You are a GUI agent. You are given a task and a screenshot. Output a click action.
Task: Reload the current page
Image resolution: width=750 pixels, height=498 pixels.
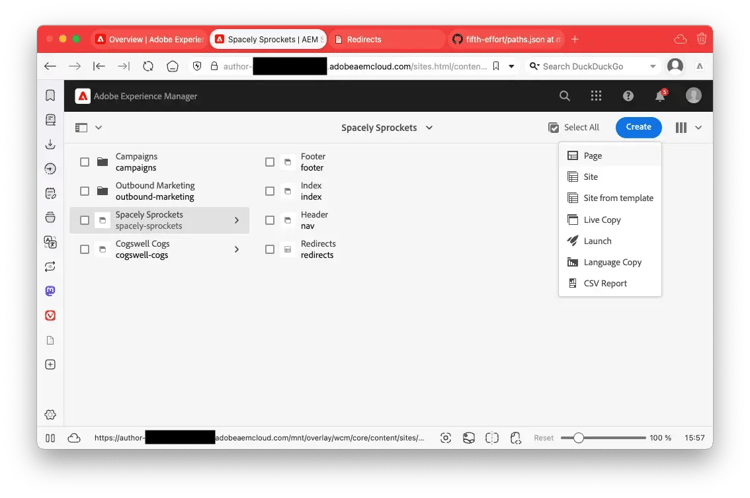[x=148, y=66]
